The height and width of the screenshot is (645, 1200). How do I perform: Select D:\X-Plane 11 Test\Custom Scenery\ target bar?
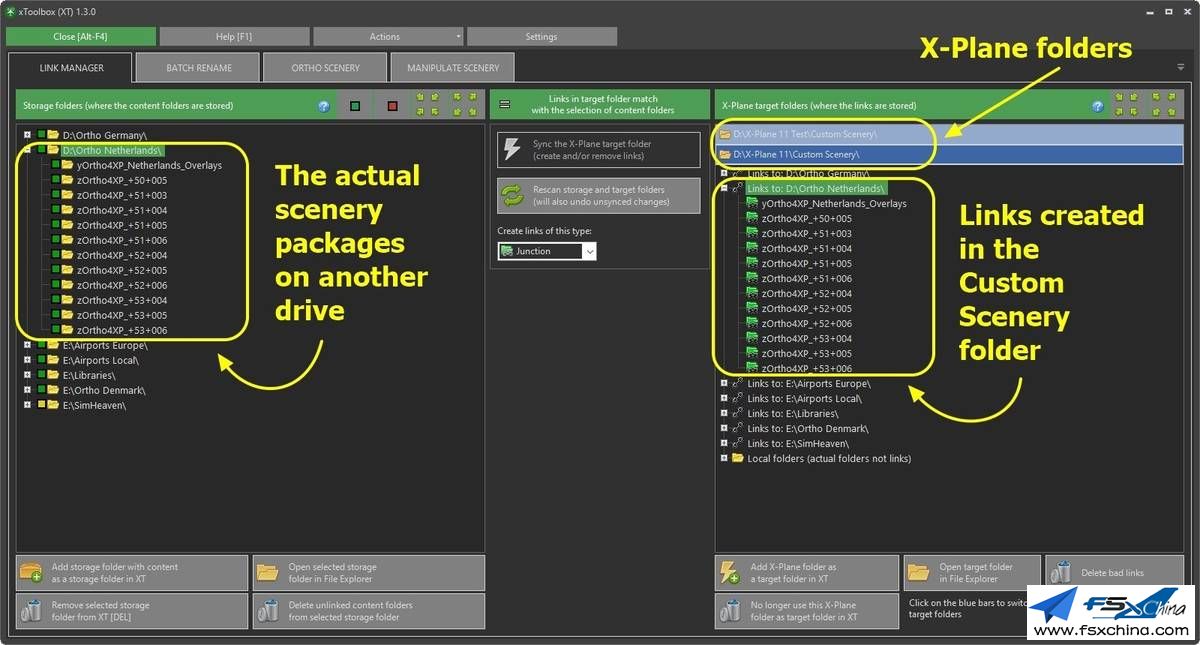pos(949,133)
